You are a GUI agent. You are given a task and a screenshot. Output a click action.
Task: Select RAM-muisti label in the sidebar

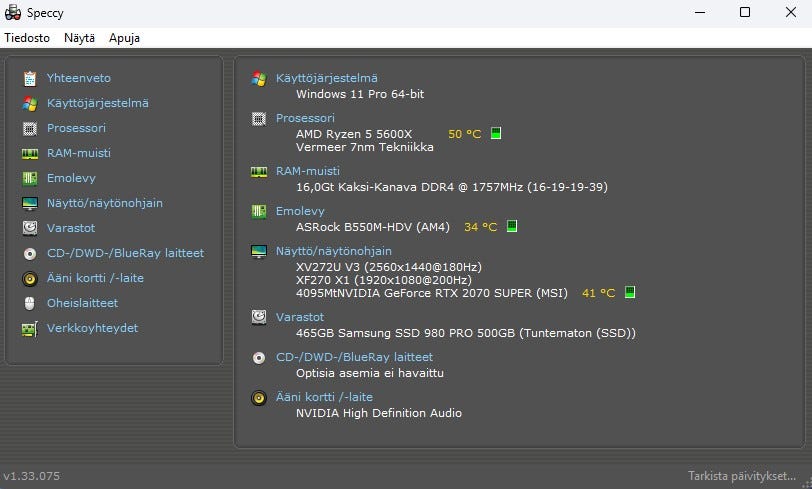pyautogui.click(x=79, y=153)
